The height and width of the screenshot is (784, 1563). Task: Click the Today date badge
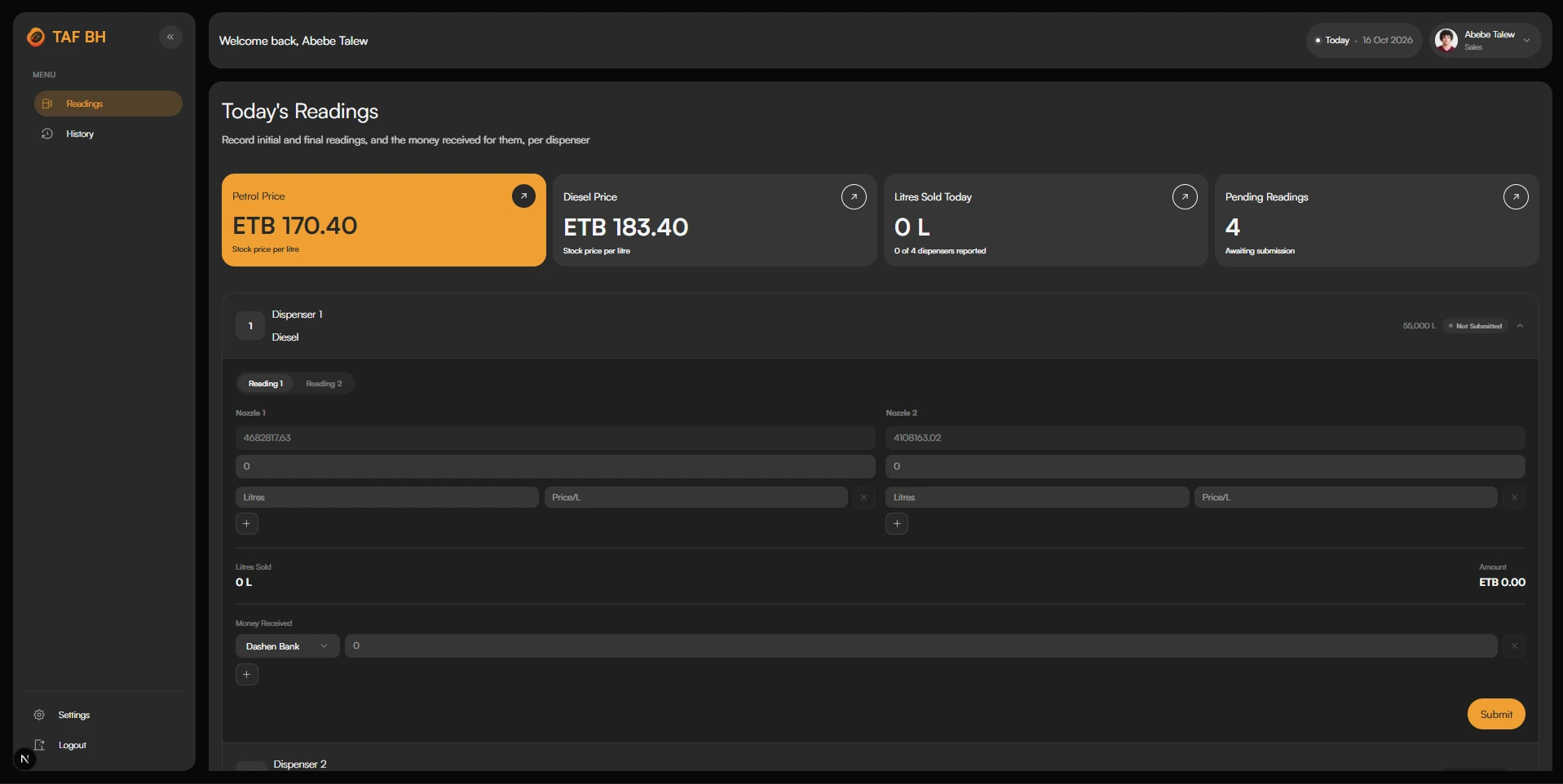(1364, 40)
